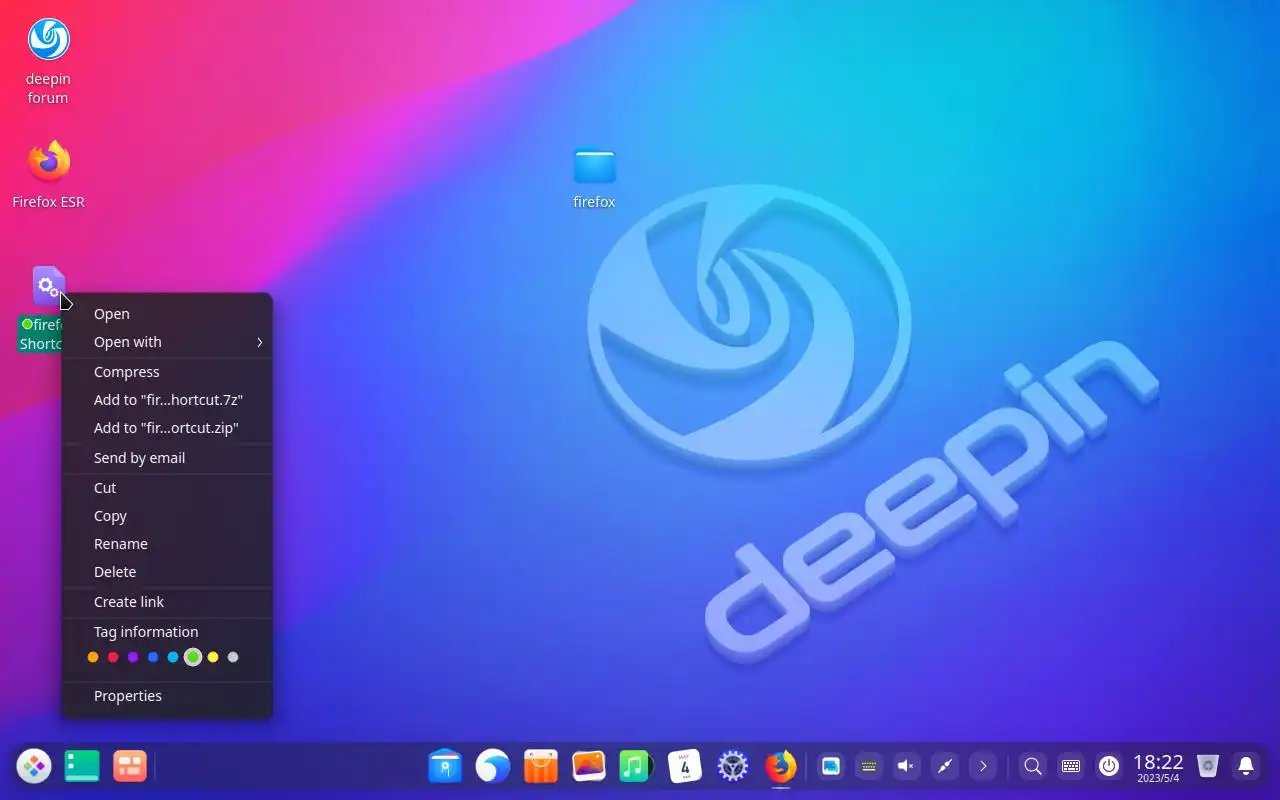
Task: Open the Trash in the dock
Action: [x=1208, y=767]
